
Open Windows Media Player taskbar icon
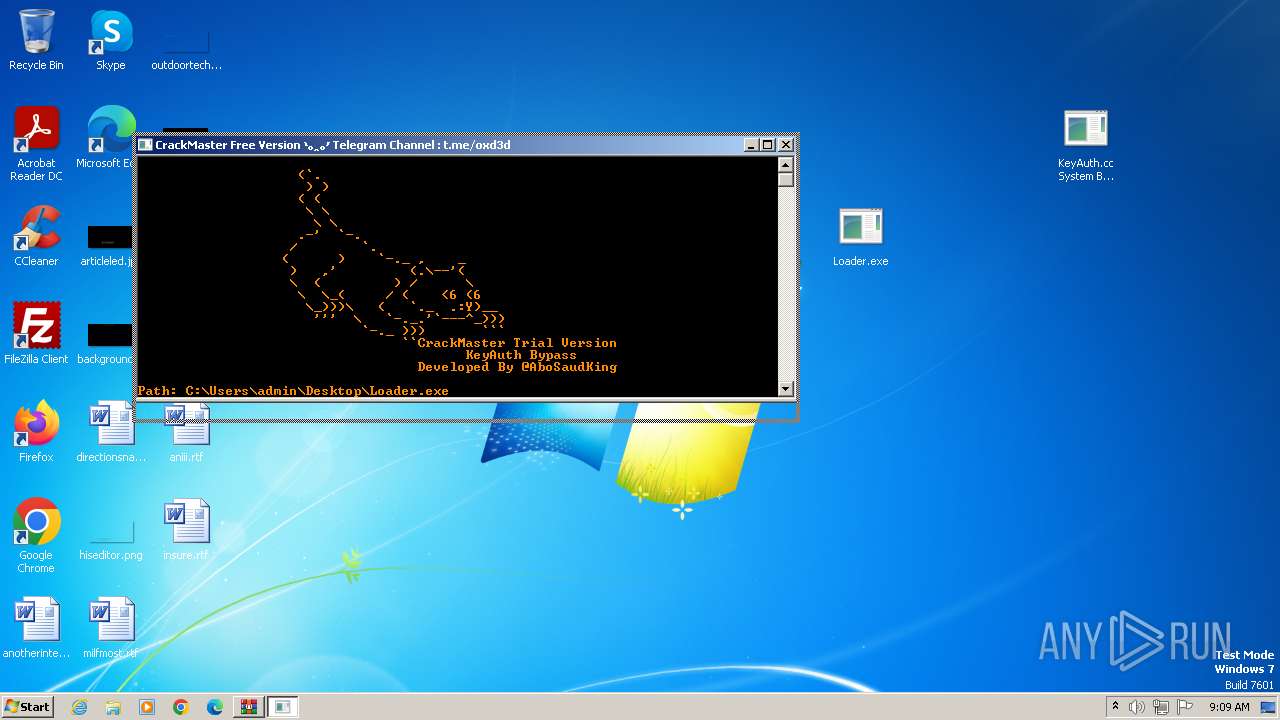click(147, 707)
